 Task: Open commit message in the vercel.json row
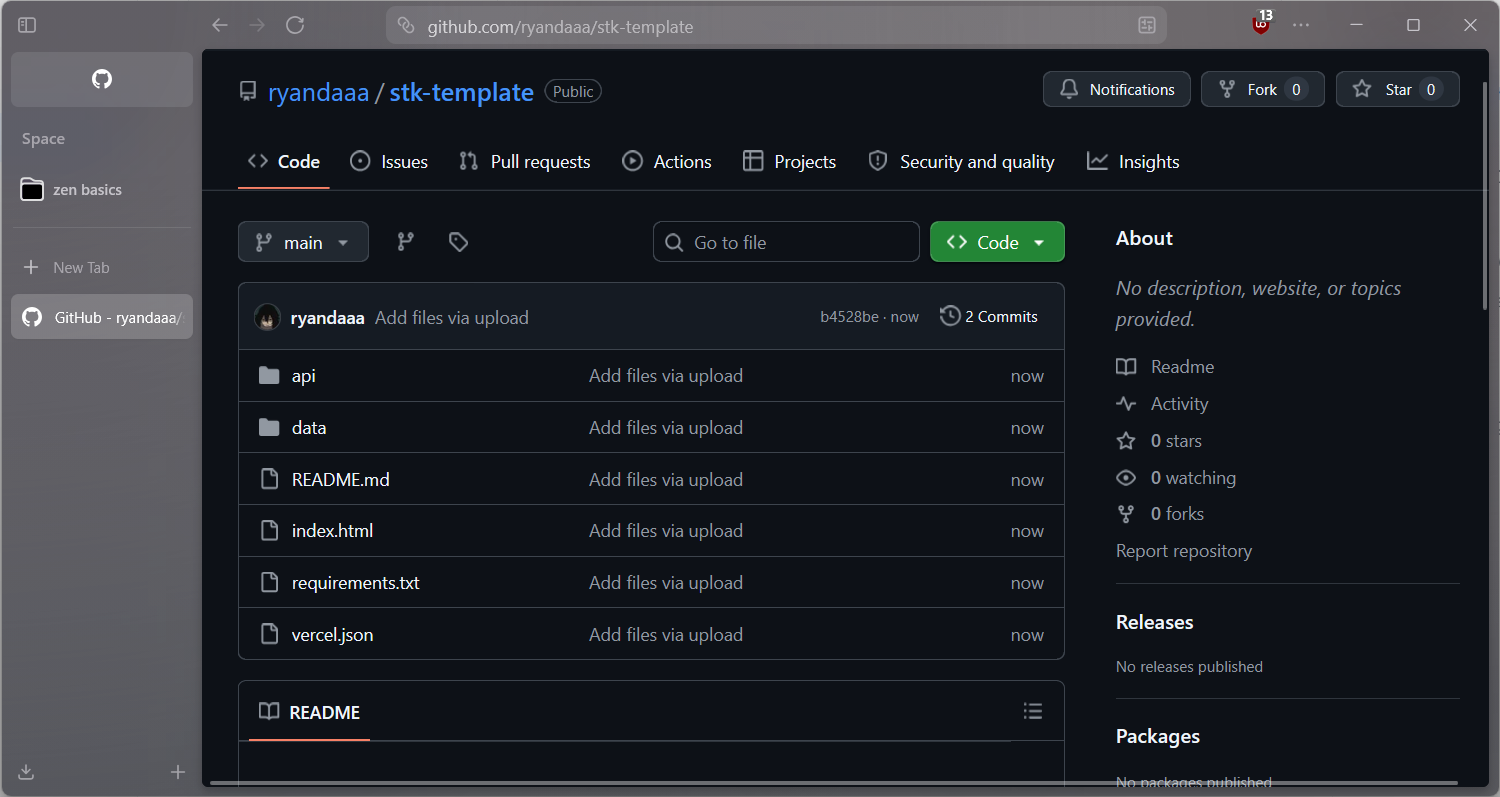click(666, 635)
